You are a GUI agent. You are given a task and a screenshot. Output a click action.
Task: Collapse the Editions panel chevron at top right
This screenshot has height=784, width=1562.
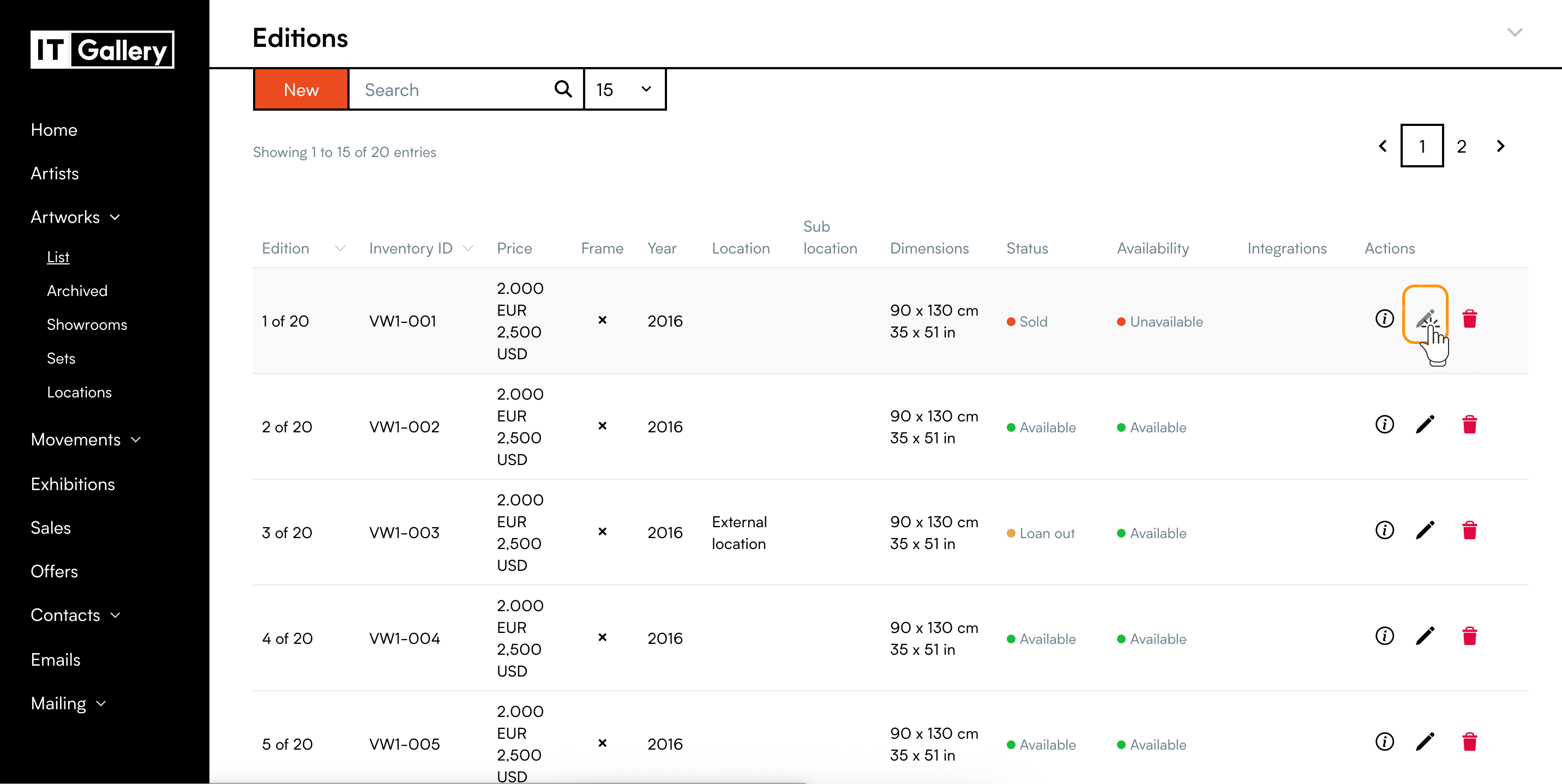[x=1514, y=33]
